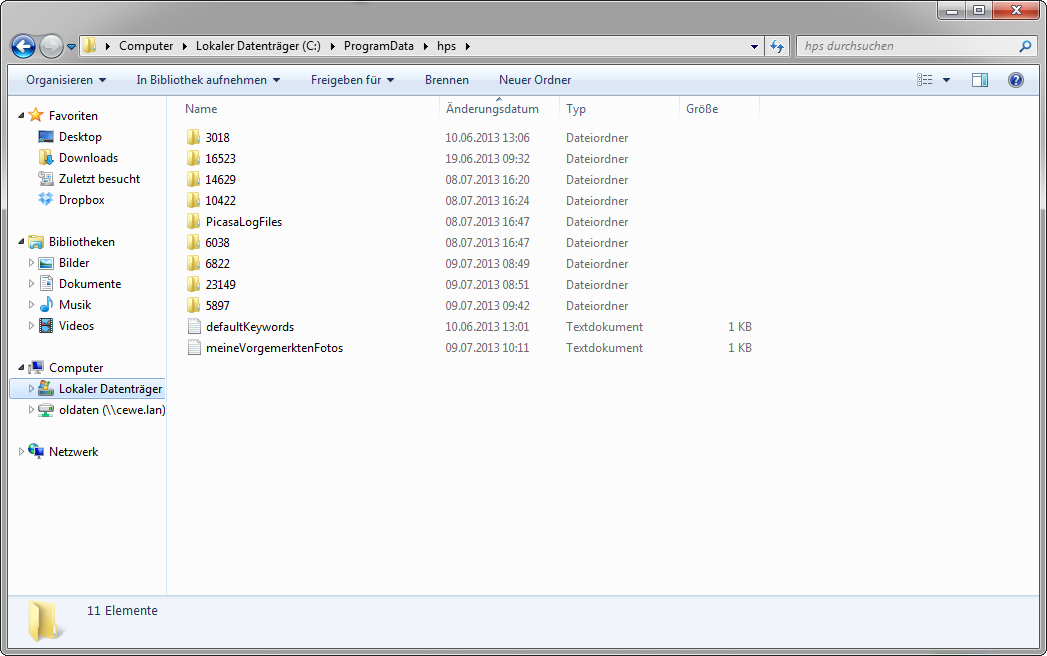1047x656 pixels.
Task: Expand the Bilder library
Action: click(x=31, y=263)
